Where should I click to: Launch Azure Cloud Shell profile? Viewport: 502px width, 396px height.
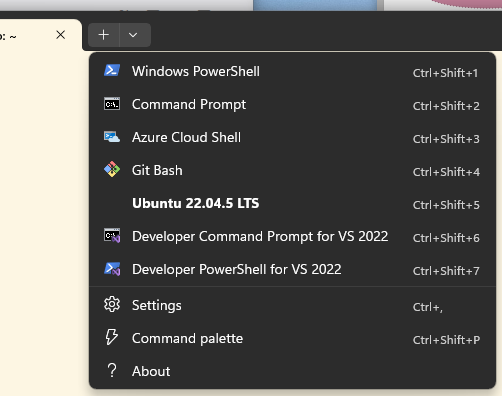point(292,137)
